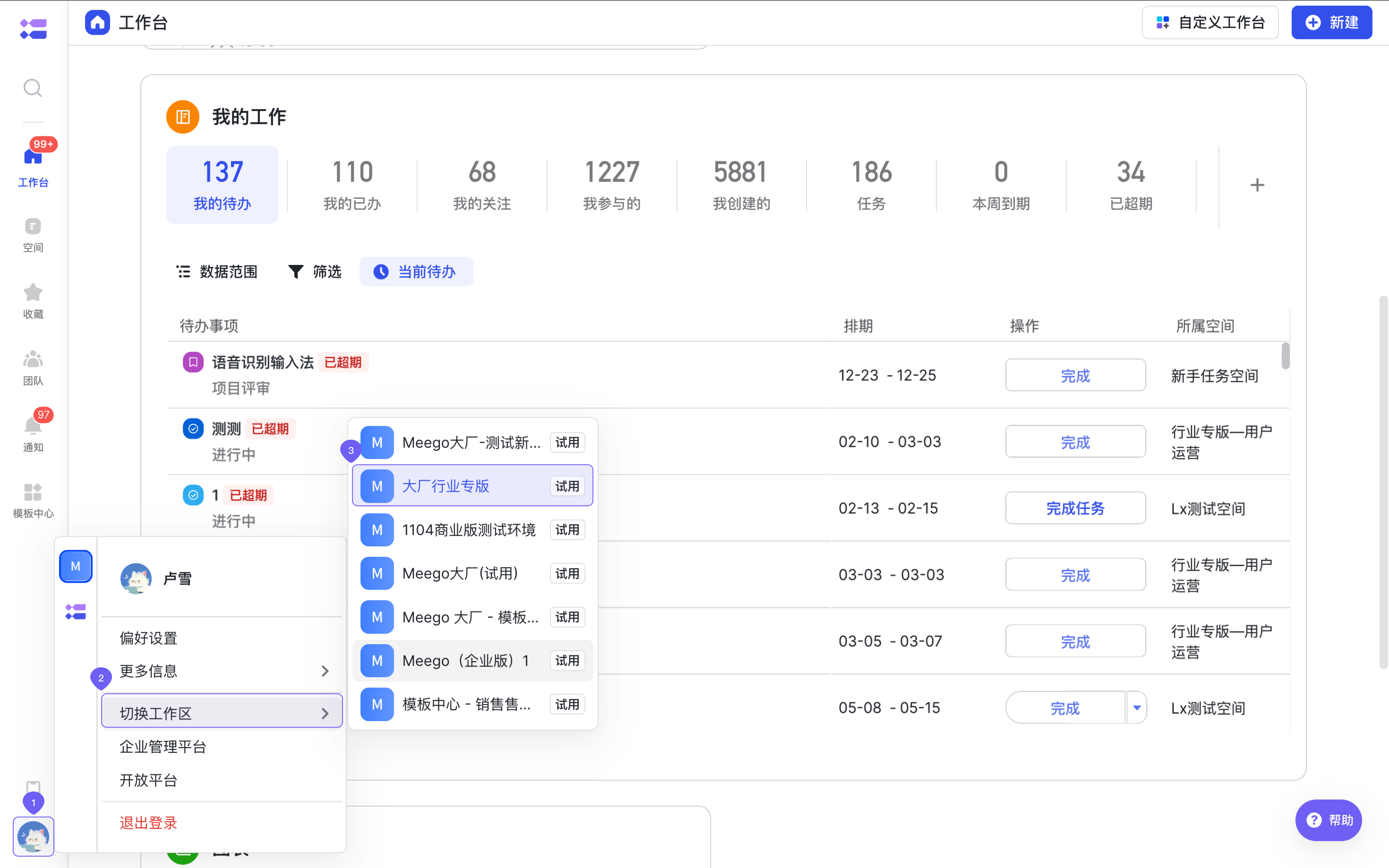The image size is (1389, 868).
Task: Switch to Meego（企业版）1 workspace
Action: click(x=473, y=661)
